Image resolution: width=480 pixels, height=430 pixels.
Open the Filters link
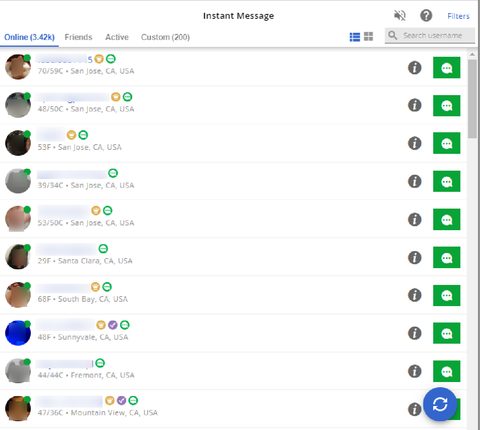pos(458,16)
